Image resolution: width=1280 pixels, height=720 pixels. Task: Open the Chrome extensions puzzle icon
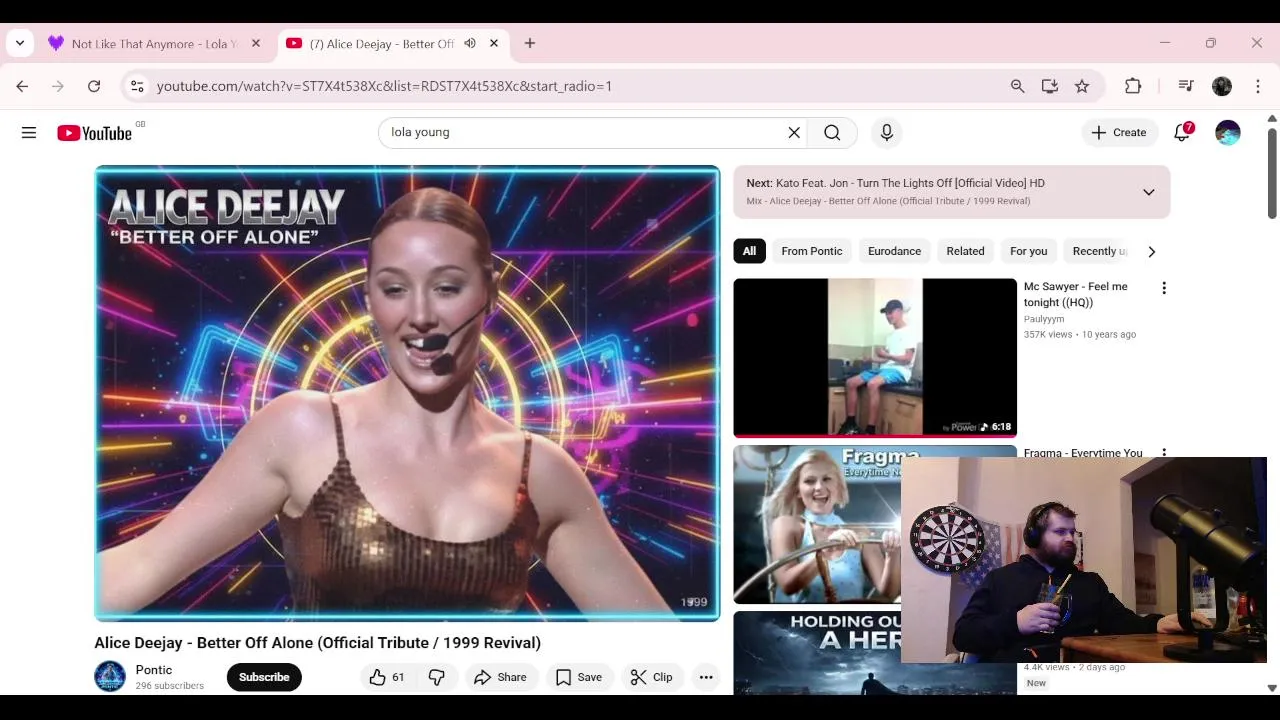(1133, 86)
